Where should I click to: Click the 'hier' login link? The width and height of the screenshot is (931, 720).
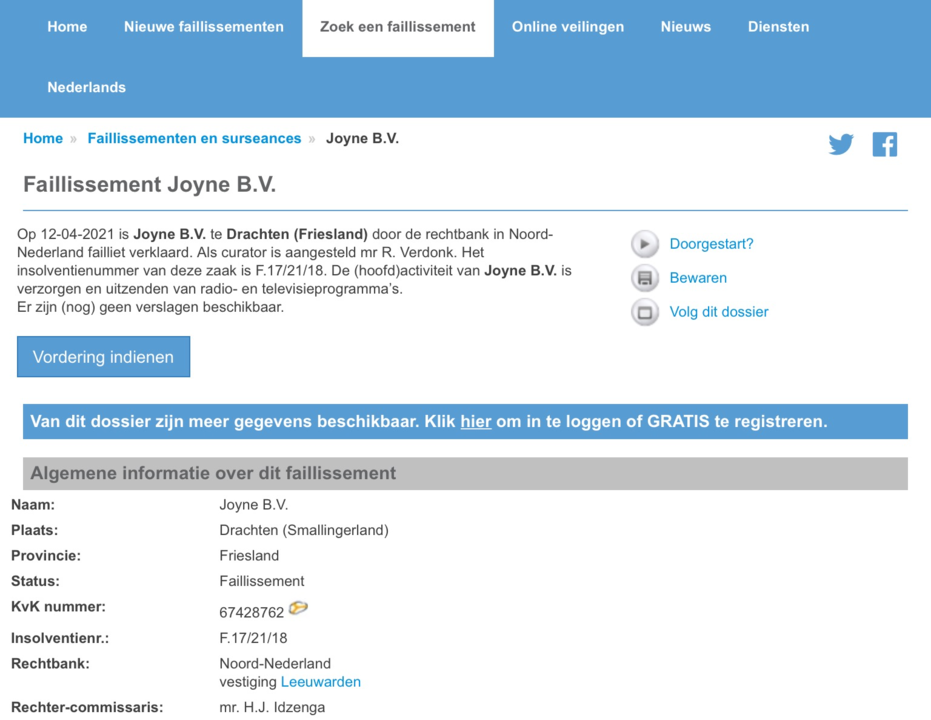click(x=475, y=422)
